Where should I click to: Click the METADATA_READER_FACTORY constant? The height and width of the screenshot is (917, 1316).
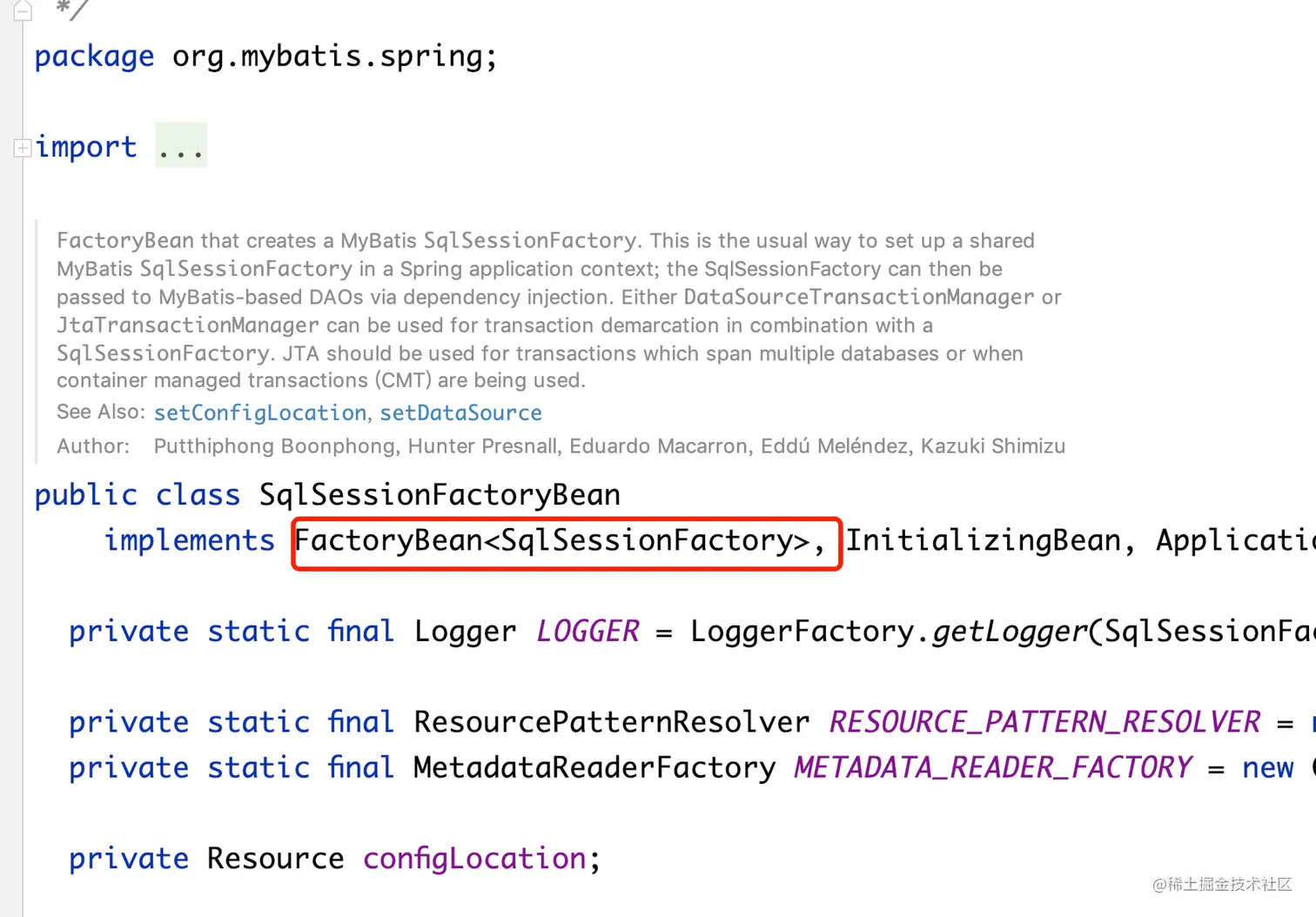[992, 768]
